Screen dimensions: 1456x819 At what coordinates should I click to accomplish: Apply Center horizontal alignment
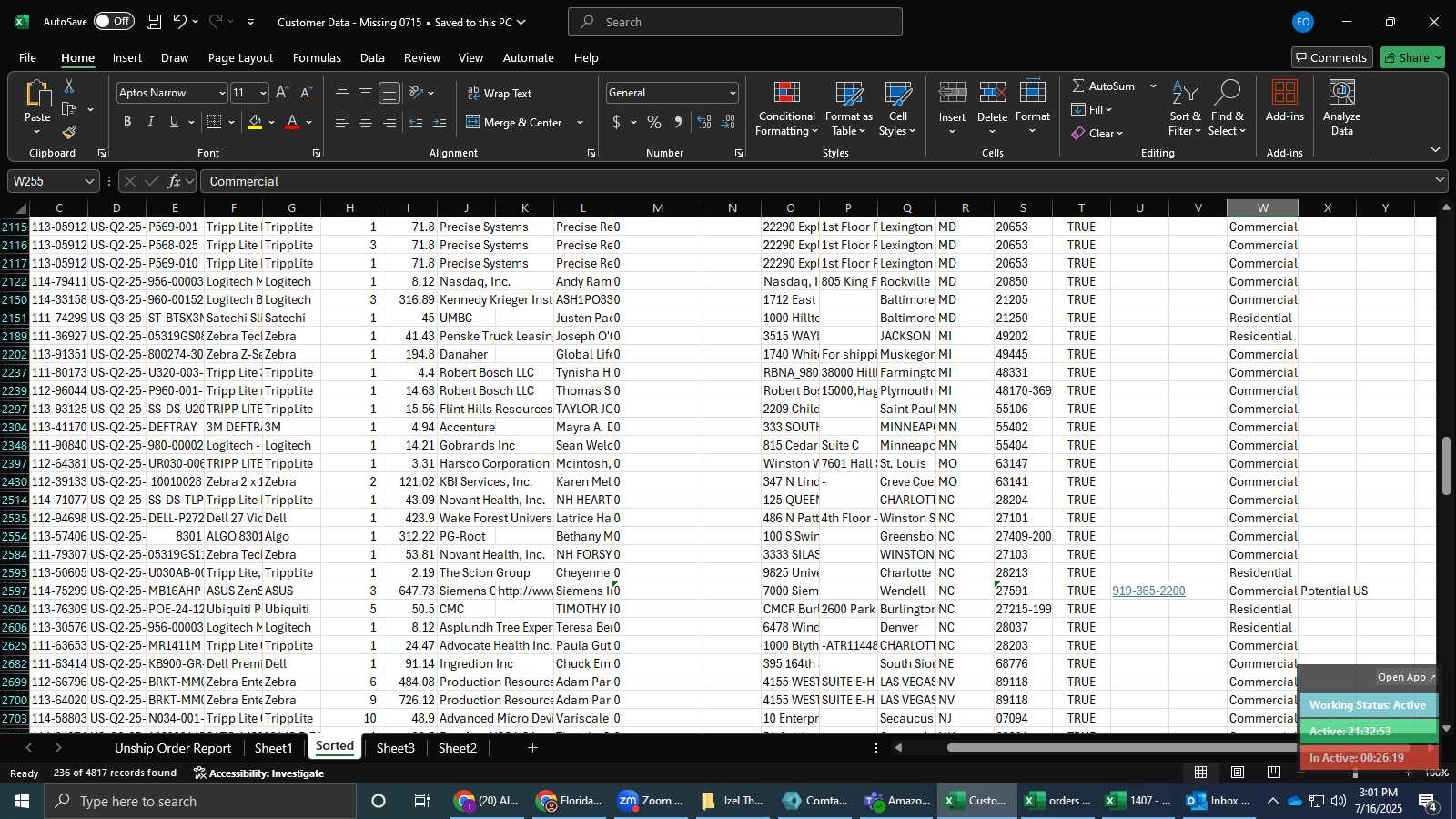tap(366, 122)
